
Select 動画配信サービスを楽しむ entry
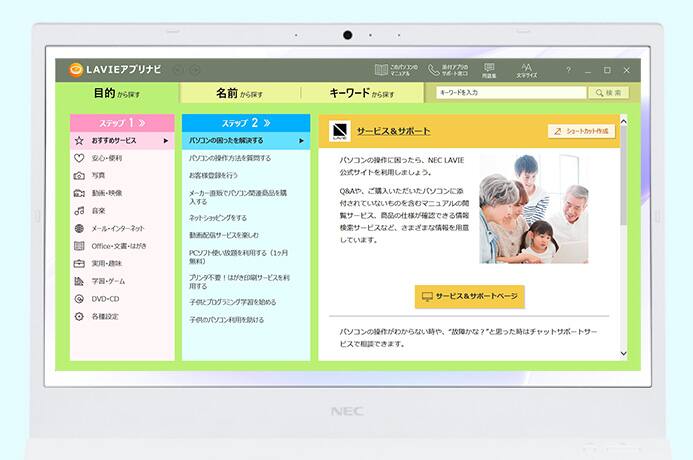[x=224, y=235]
